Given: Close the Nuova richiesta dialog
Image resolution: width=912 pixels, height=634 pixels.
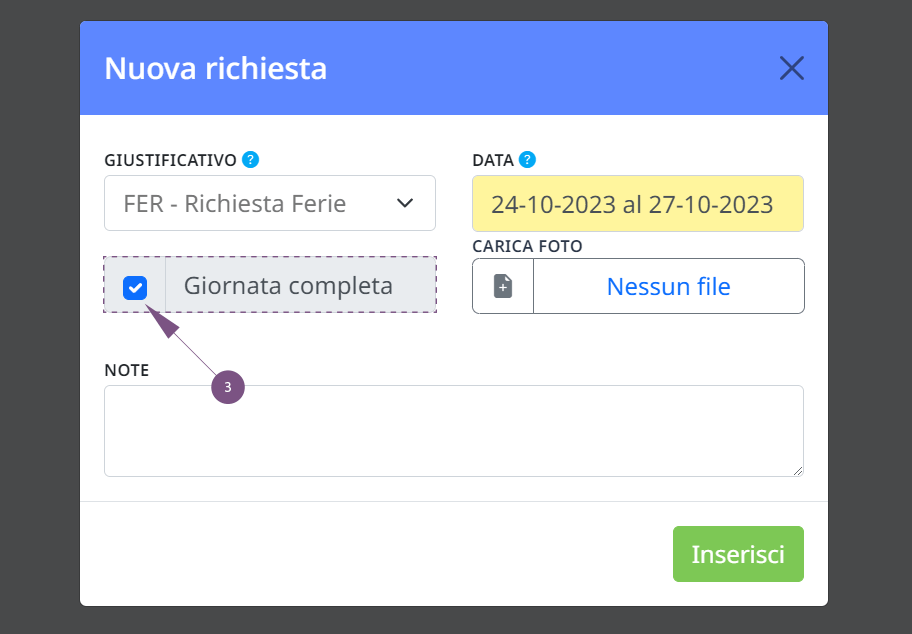Looking at the screenshot, I should pos(792,68).
